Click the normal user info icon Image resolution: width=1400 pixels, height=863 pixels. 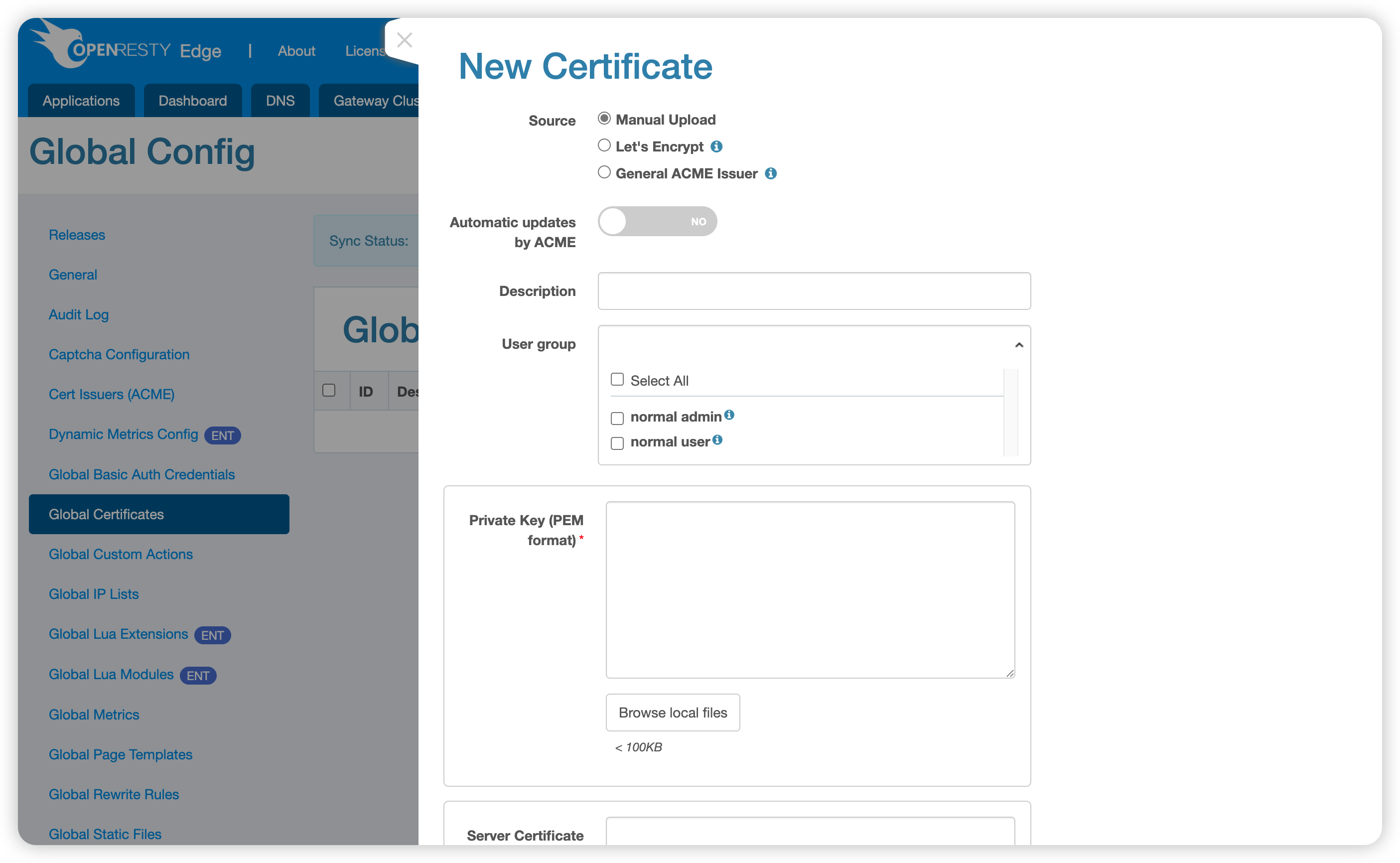[717, 439]
